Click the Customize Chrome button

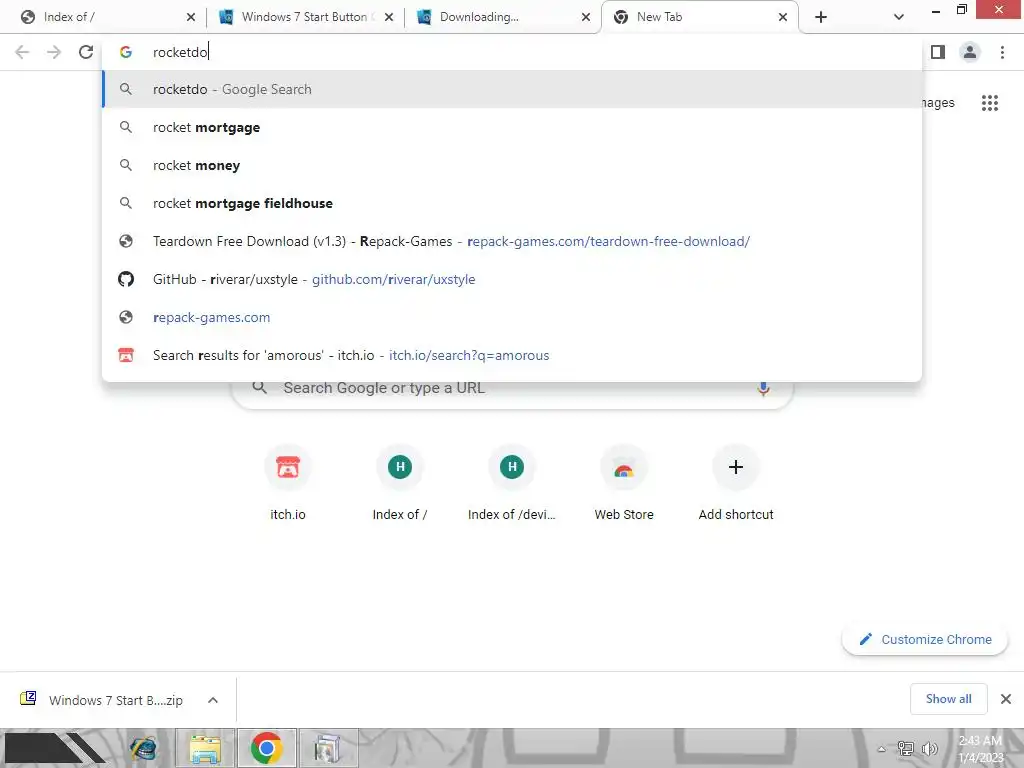pyautogui.click(x=925, y=639)
